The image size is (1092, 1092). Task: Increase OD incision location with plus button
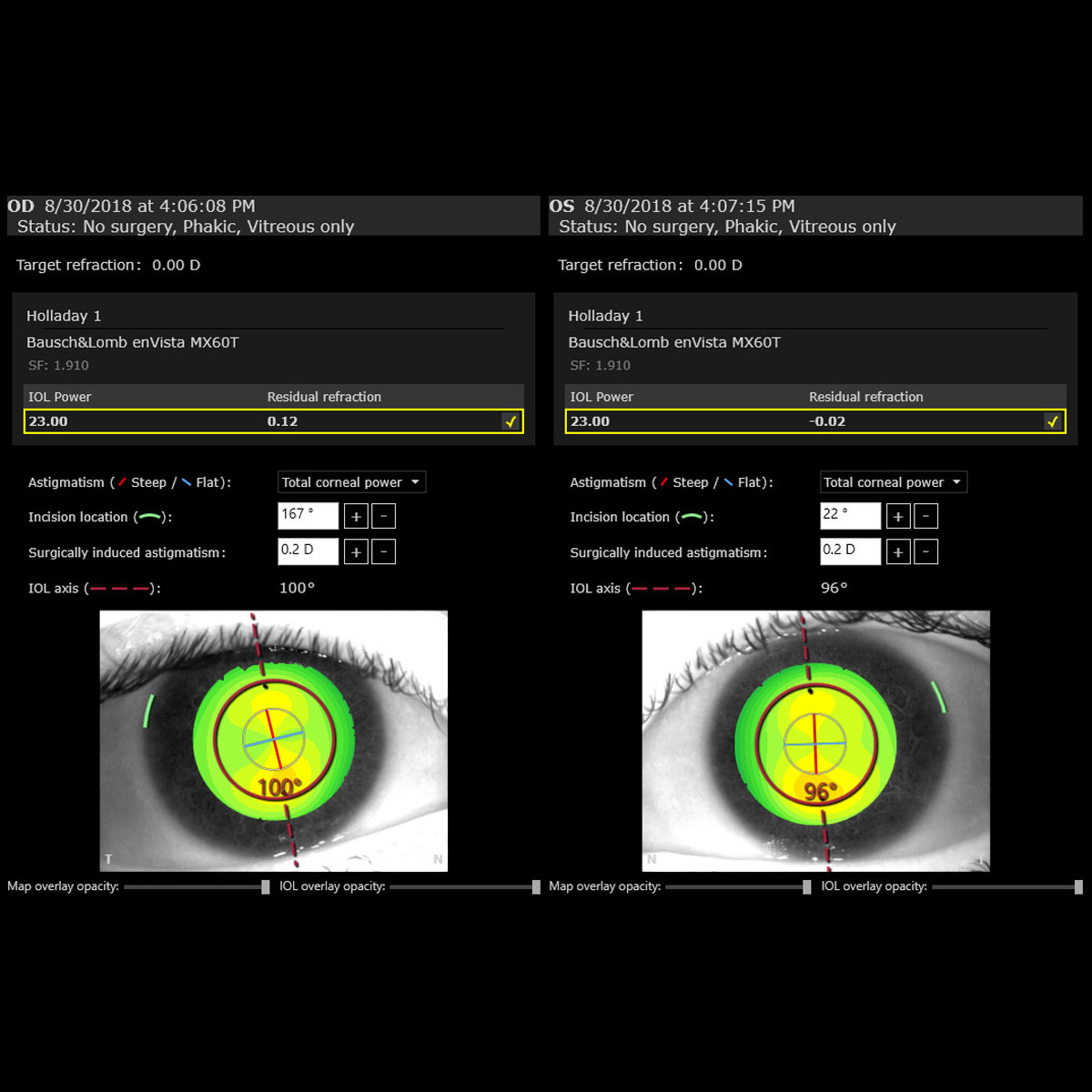coord(356,517)
